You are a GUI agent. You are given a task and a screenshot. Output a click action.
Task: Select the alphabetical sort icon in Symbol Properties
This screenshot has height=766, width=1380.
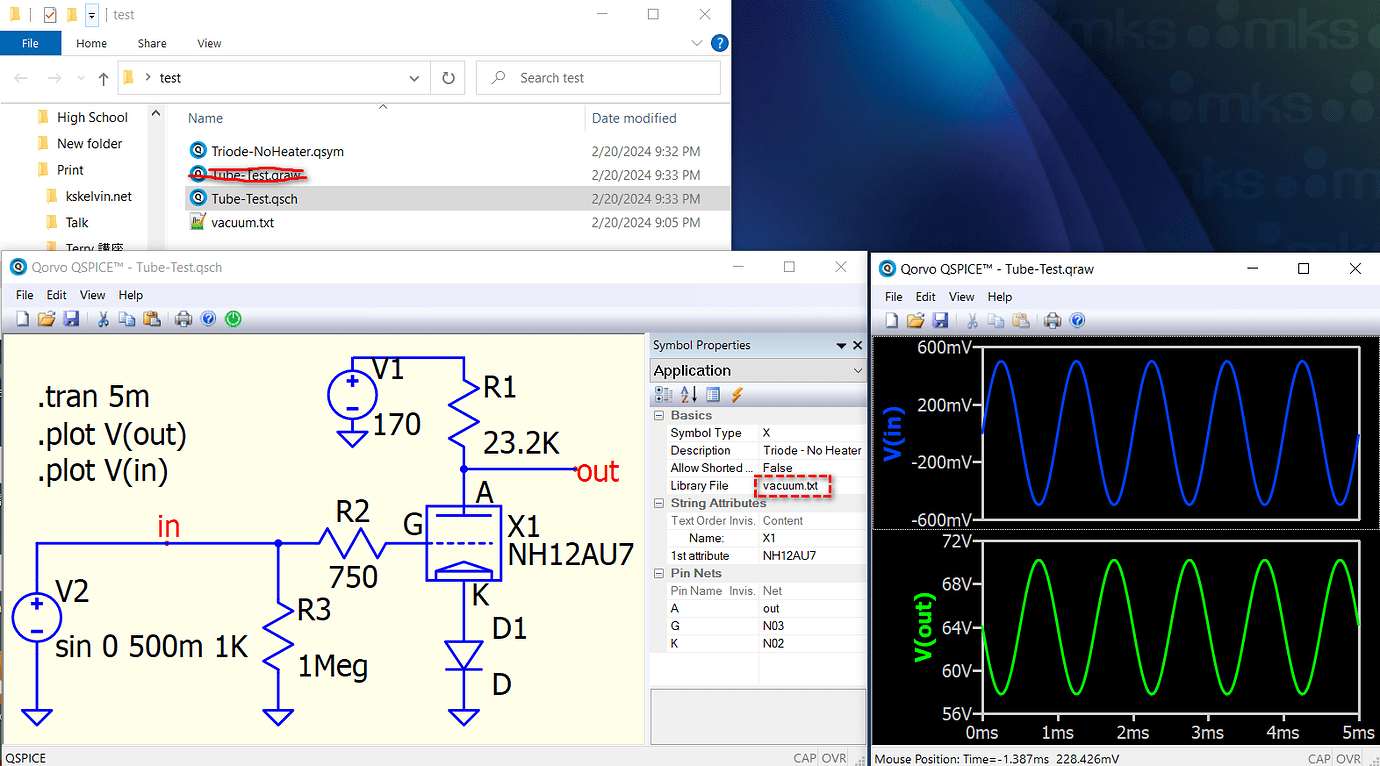pos(686,394)
